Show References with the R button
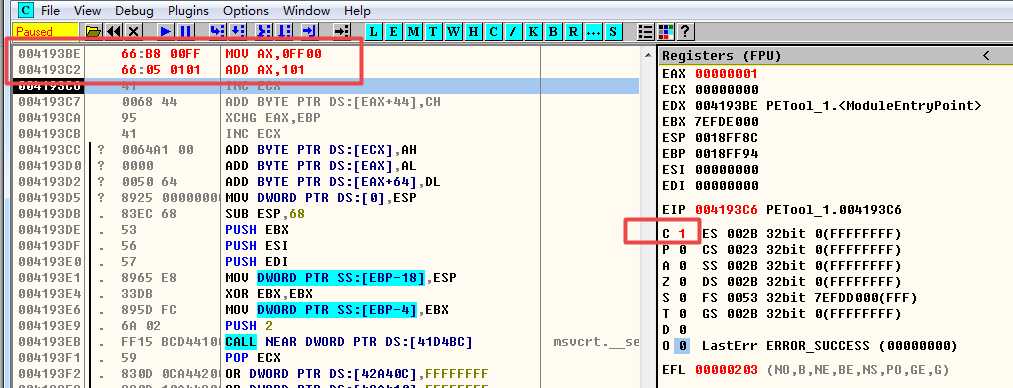1013x388 pixels. coord(573,31)
